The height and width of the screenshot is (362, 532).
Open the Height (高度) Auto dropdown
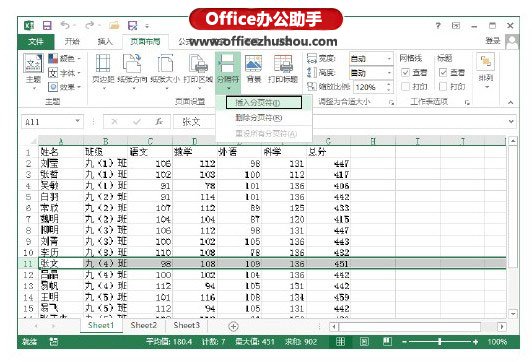(389, 73)
